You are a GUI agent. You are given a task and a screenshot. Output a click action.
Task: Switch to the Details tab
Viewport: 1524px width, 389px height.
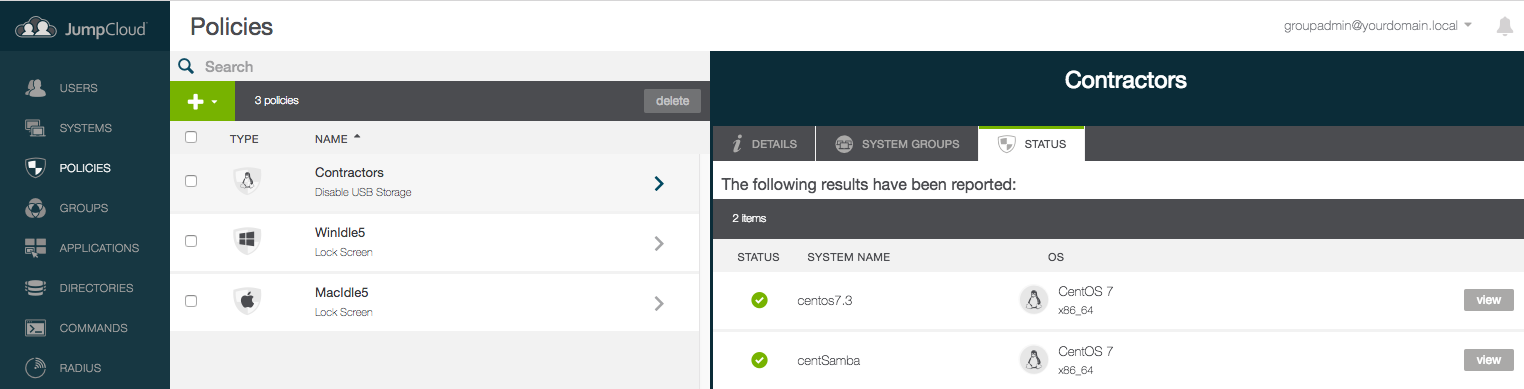[x=763, y=144]
